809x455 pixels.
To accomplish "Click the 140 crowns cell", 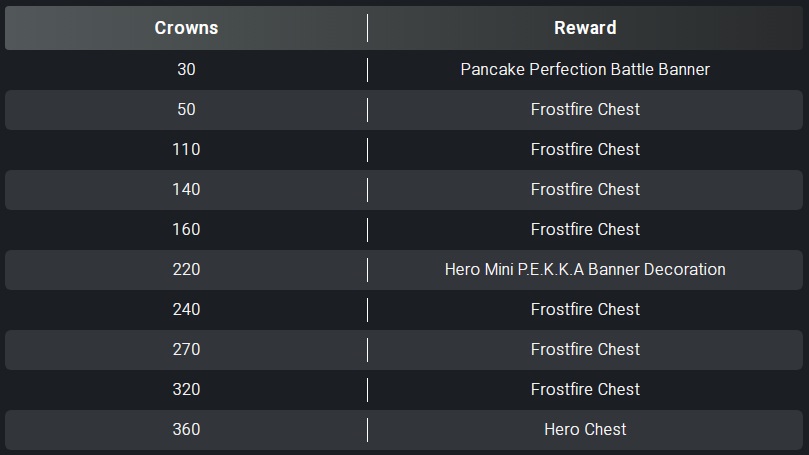I will pos(186,189).
